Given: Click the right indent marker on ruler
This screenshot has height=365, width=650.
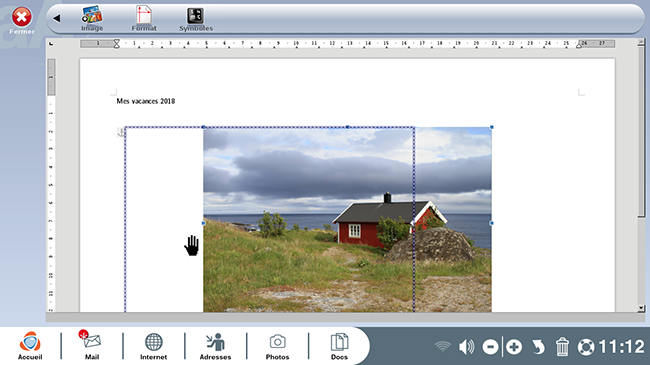Looking at the screenshot, I should pos(579,46).
